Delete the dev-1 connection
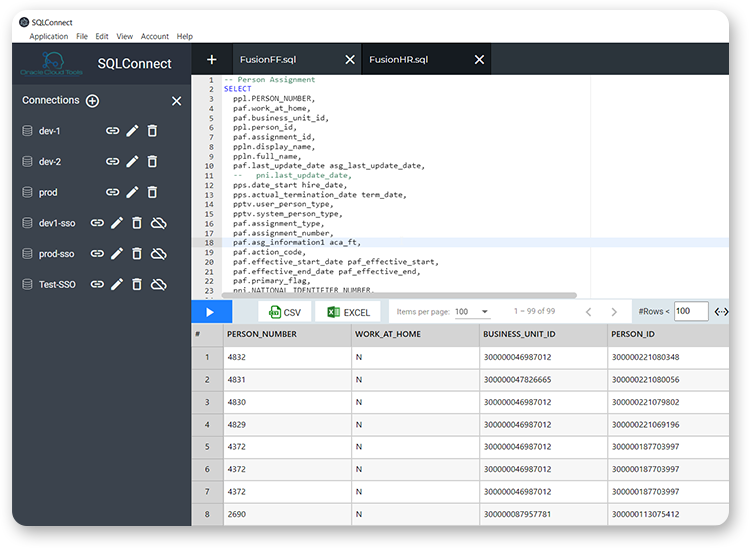The width and height of the screenshot is (749, 548). (x=152, y=131)
